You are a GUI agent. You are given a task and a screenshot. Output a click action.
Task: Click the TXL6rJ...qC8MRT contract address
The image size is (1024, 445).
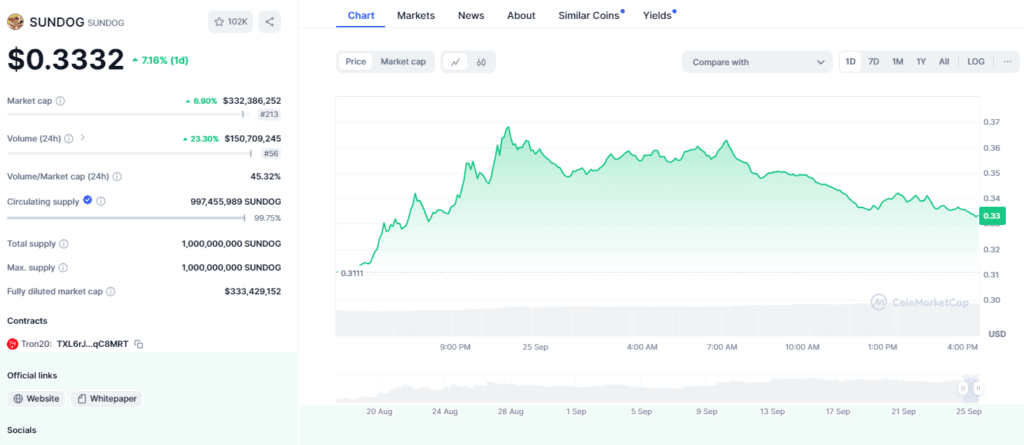93,344
